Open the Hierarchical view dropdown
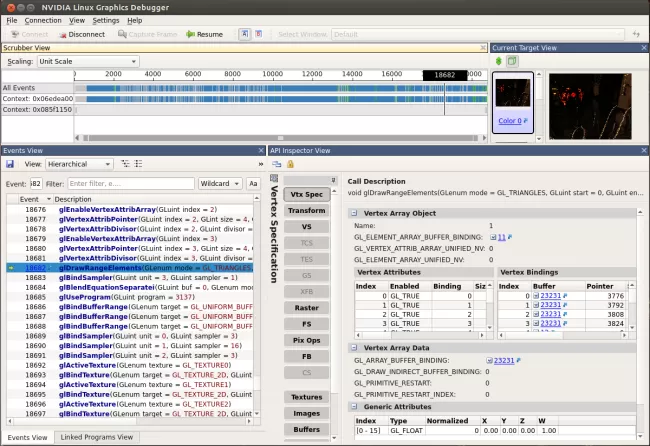Image resolution: width=650 pixels, height=446 pixels. pyautogui.click(x=79, y=164)
